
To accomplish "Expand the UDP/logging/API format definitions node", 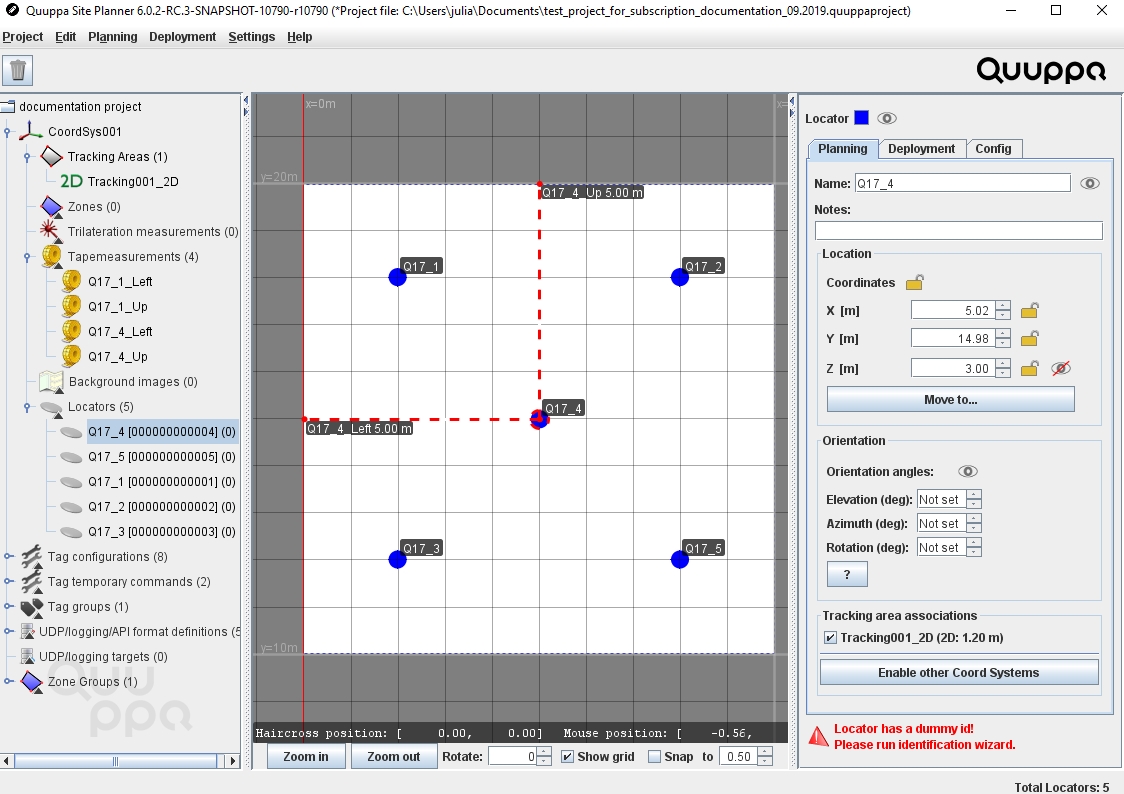I will (8, 631).
